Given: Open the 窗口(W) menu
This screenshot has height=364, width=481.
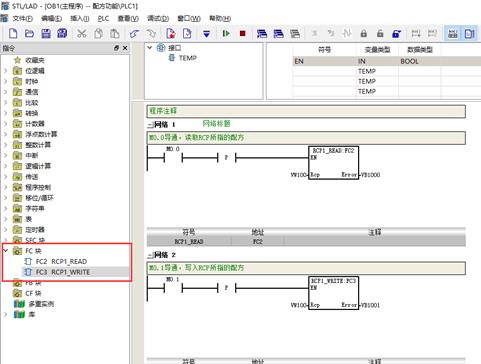Looking at the screenshot, I should point(189,18).
